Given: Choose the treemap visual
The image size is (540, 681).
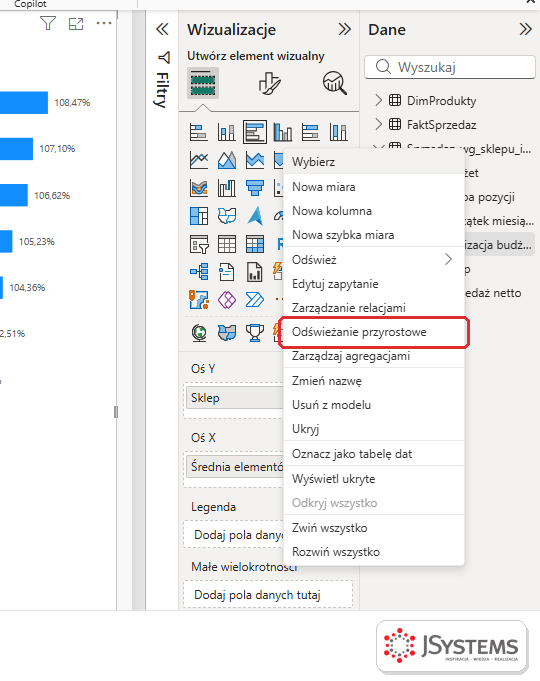Looking at the screenshot, I should [199, 216].
